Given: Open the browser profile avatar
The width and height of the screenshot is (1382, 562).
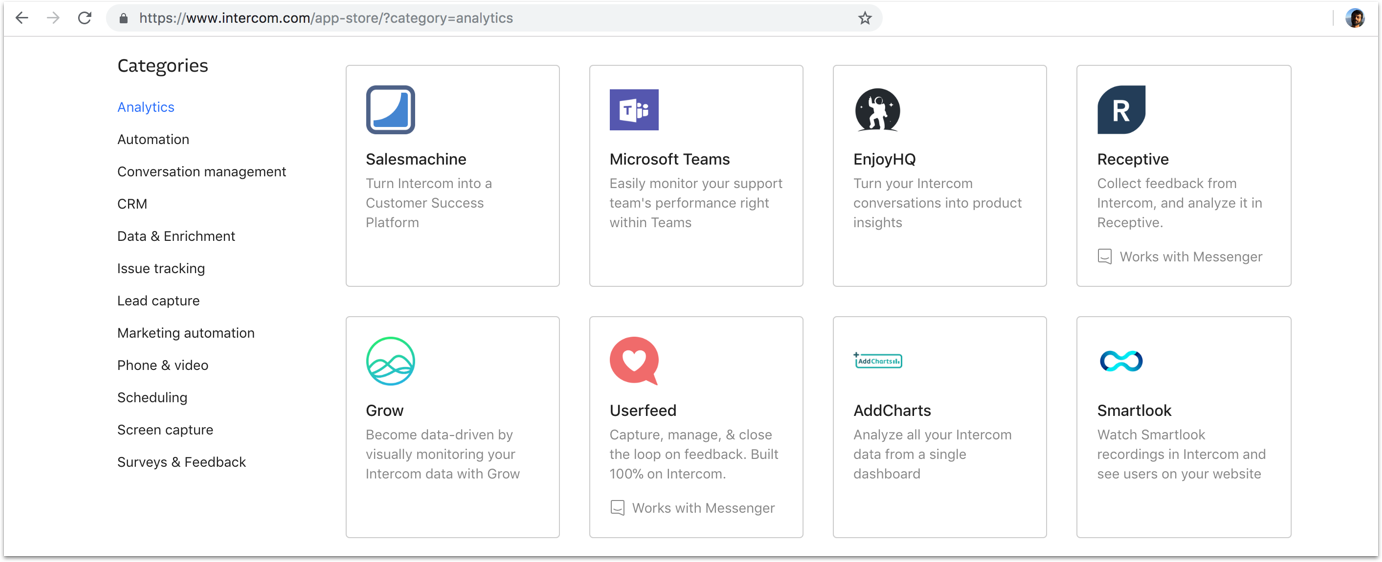Looking at the screenshot, I should coord(1355,18).
